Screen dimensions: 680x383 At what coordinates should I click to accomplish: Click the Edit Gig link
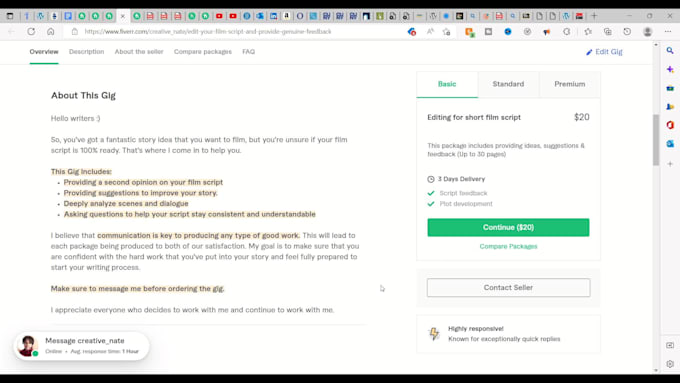604,52
